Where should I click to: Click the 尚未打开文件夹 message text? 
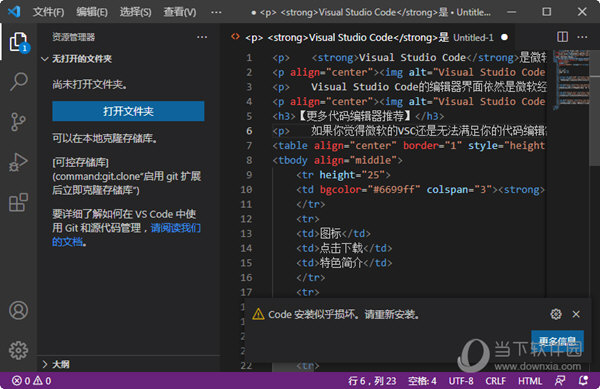90,85
